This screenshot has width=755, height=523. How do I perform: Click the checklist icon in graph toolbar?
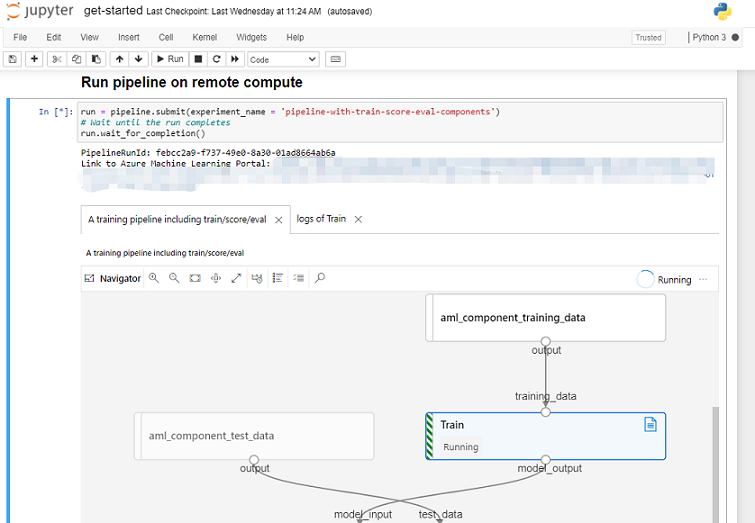click(x=299, y=278)
